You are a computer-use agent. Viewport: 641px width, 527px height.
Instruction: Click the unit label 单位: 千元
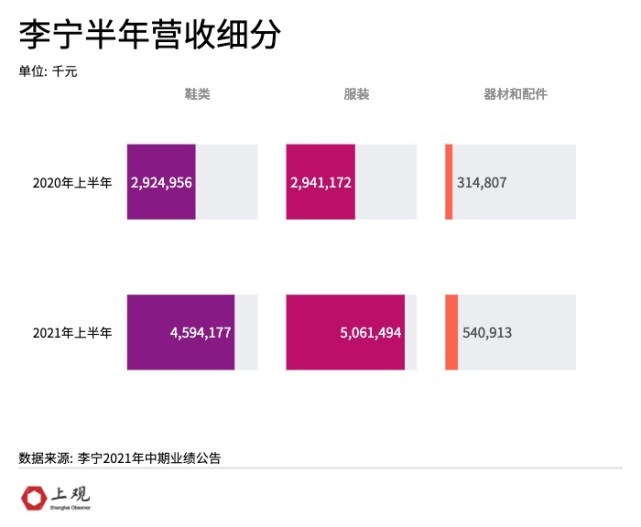point(48,71)
